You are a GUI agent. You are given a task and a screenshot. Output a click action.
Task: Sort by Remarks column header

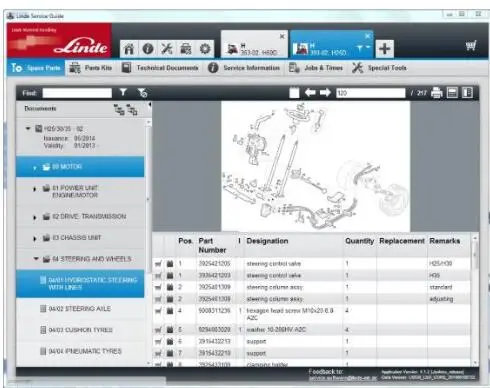[444, 241]
